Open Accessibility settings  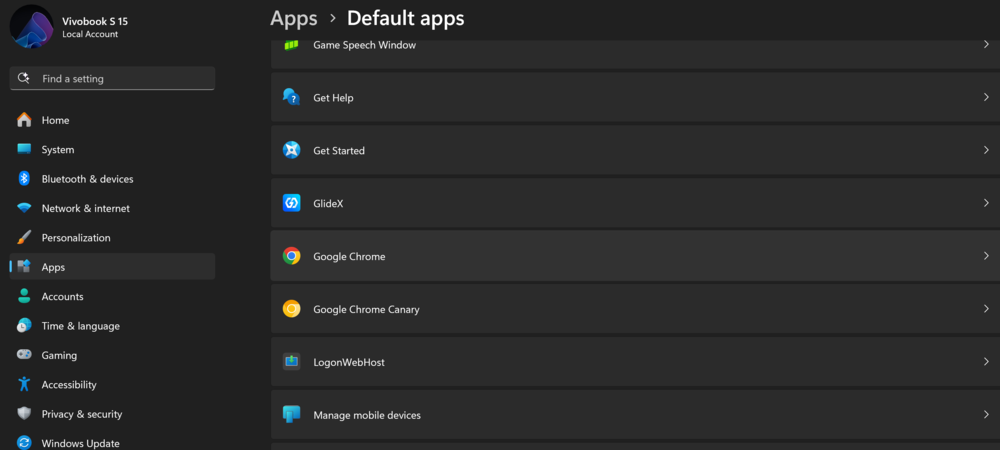point(112,384)
